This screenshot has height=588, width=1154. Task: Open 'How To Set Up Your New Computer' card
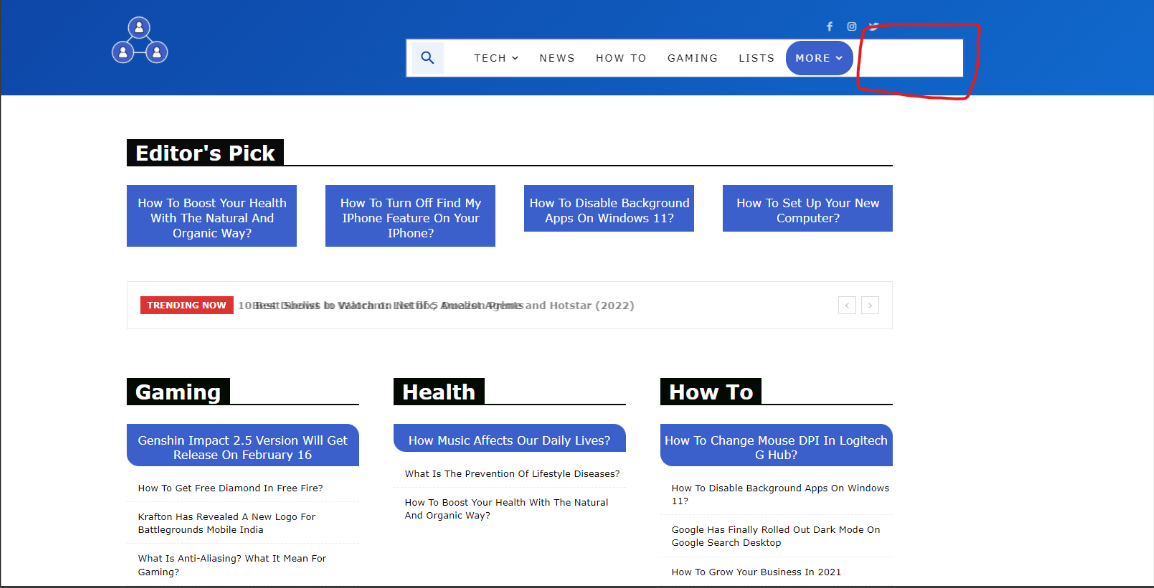coord(808,209)
